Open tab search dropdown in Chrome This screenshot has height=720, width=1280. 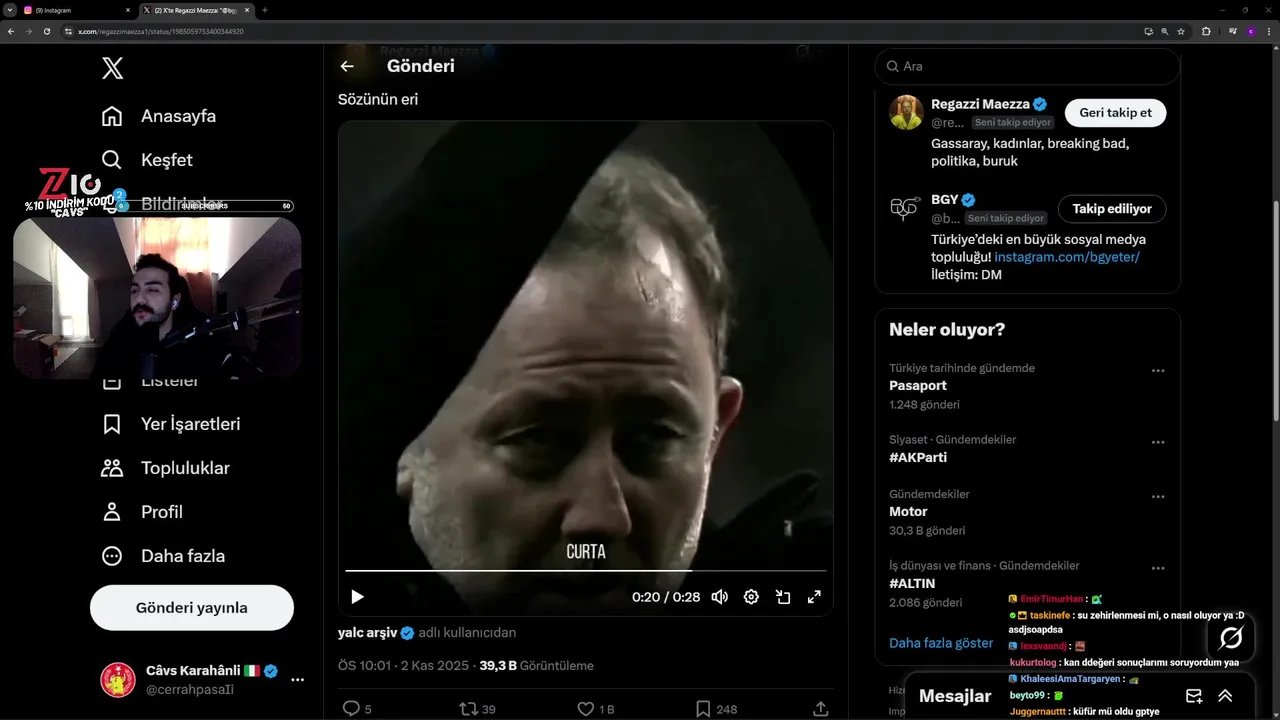(x=9, y=10)
